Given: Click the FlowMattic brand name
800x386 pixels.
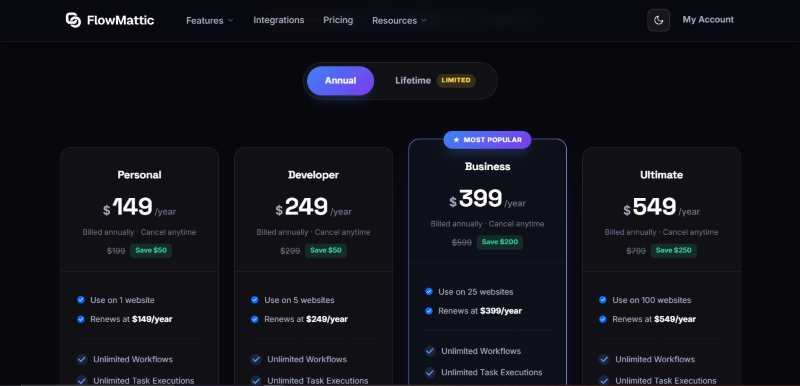Looking at the screenshot, I should click(x=120, y=20).
